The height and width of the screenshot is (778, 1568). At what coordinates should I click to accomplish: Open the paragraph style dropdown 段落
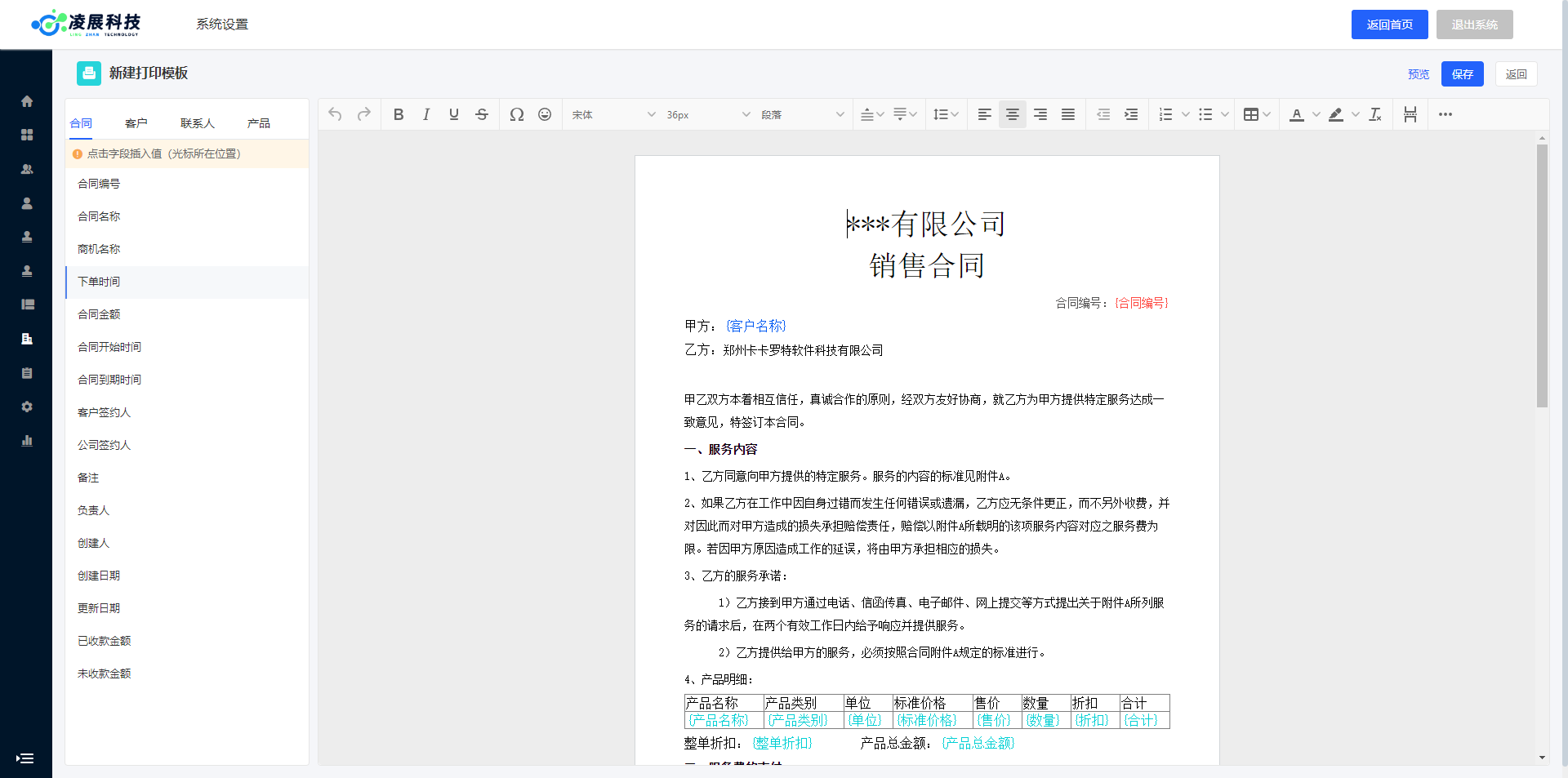pyautogui.click(x=802, y=114)
